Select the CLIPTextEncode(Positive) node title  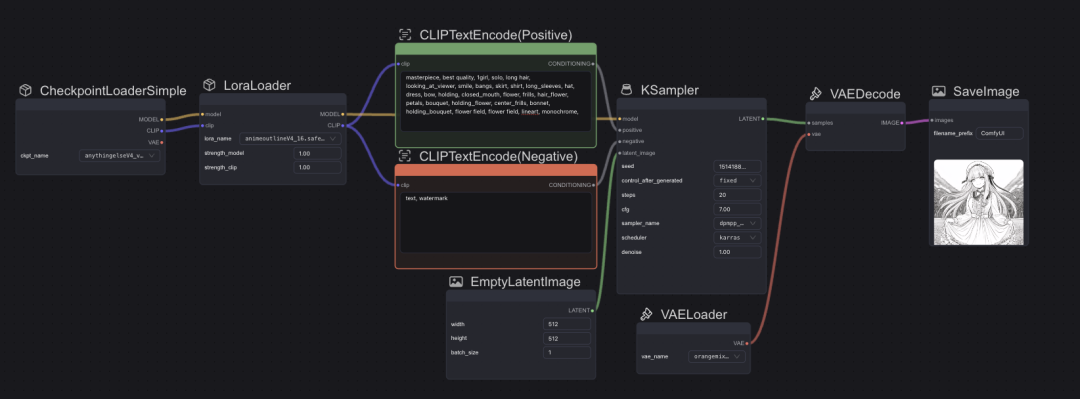point(496,34)
